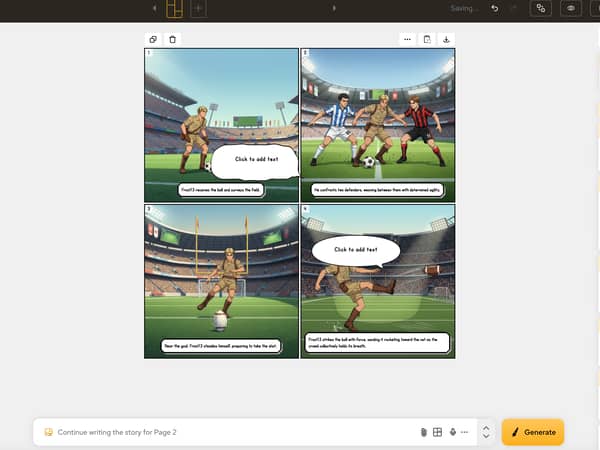Download the comic page
Screen dimensions: 600x450
[x=446, y=39]
